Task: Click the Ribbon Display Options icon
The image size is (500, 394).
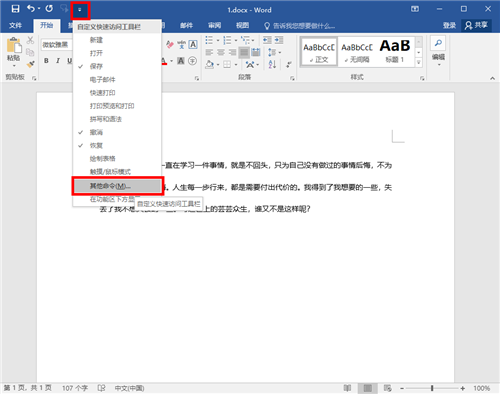Action: point(415,9)
